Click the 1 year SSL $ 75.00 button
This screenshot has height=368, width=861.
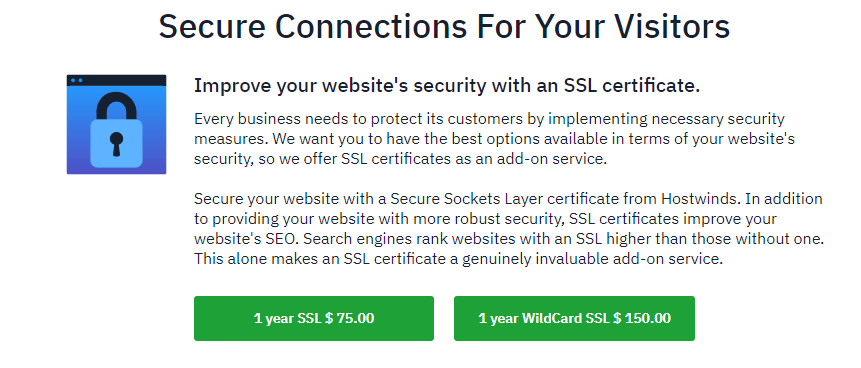coord(314,318)
